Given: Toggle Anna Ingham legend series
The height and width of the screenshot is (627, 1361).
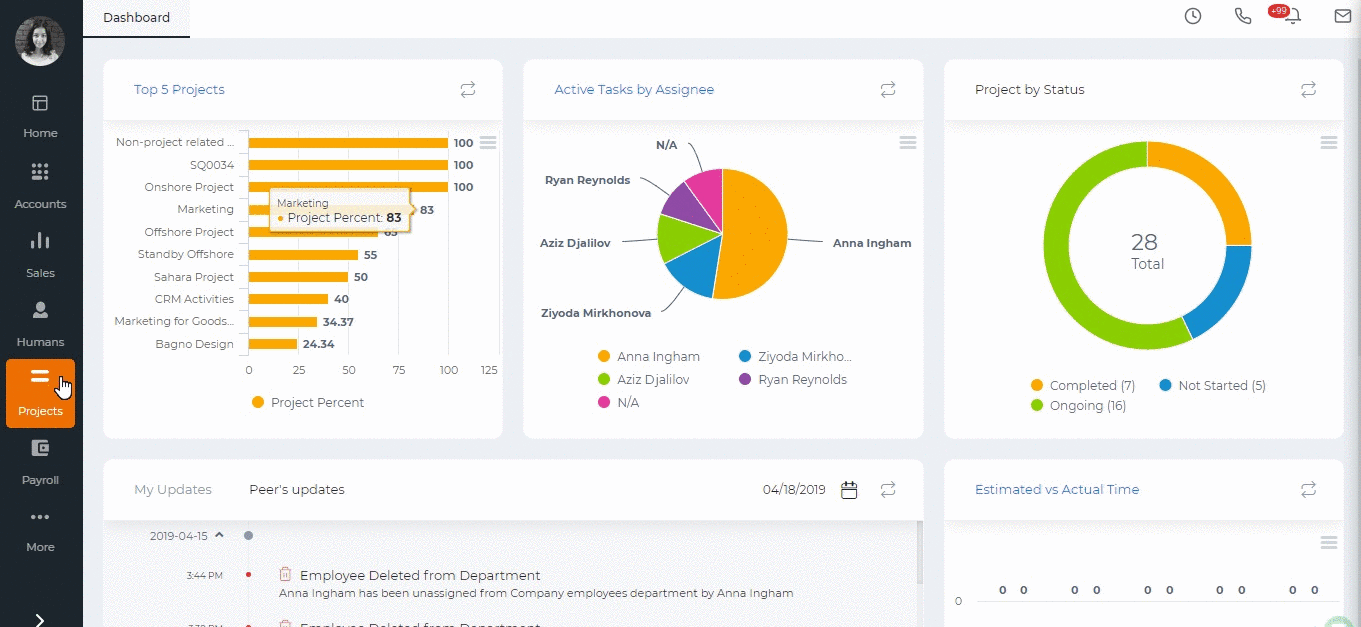Looking at the screenshot, I should 649,356.
